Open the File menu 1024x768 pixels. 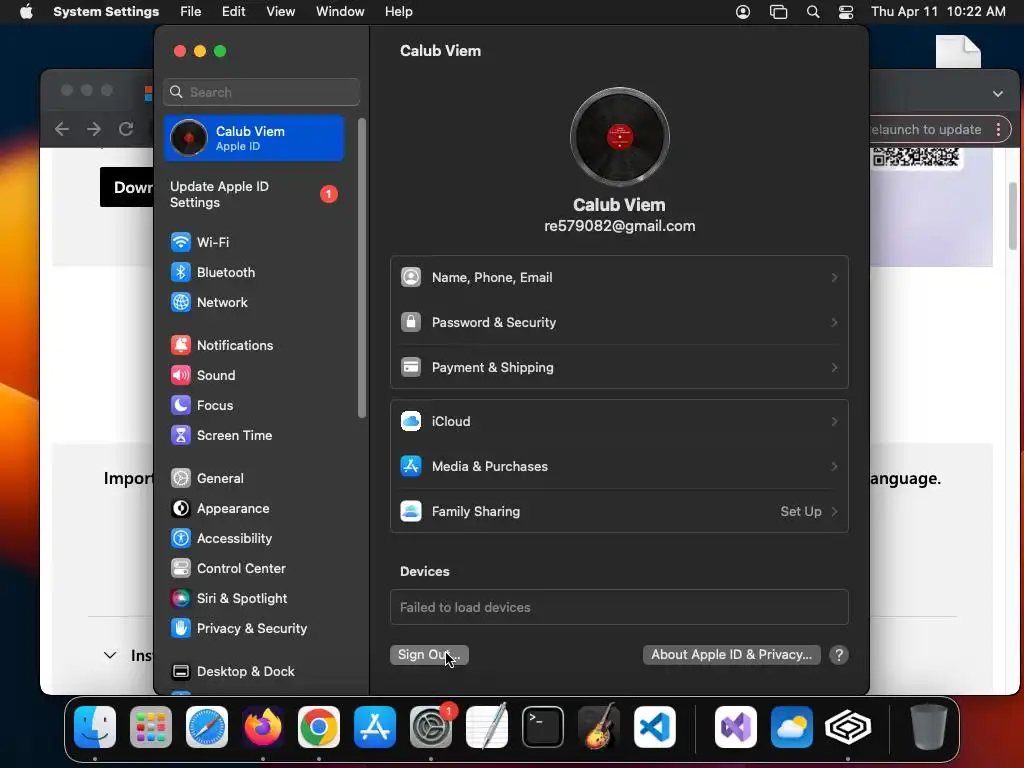pos(191,12)
